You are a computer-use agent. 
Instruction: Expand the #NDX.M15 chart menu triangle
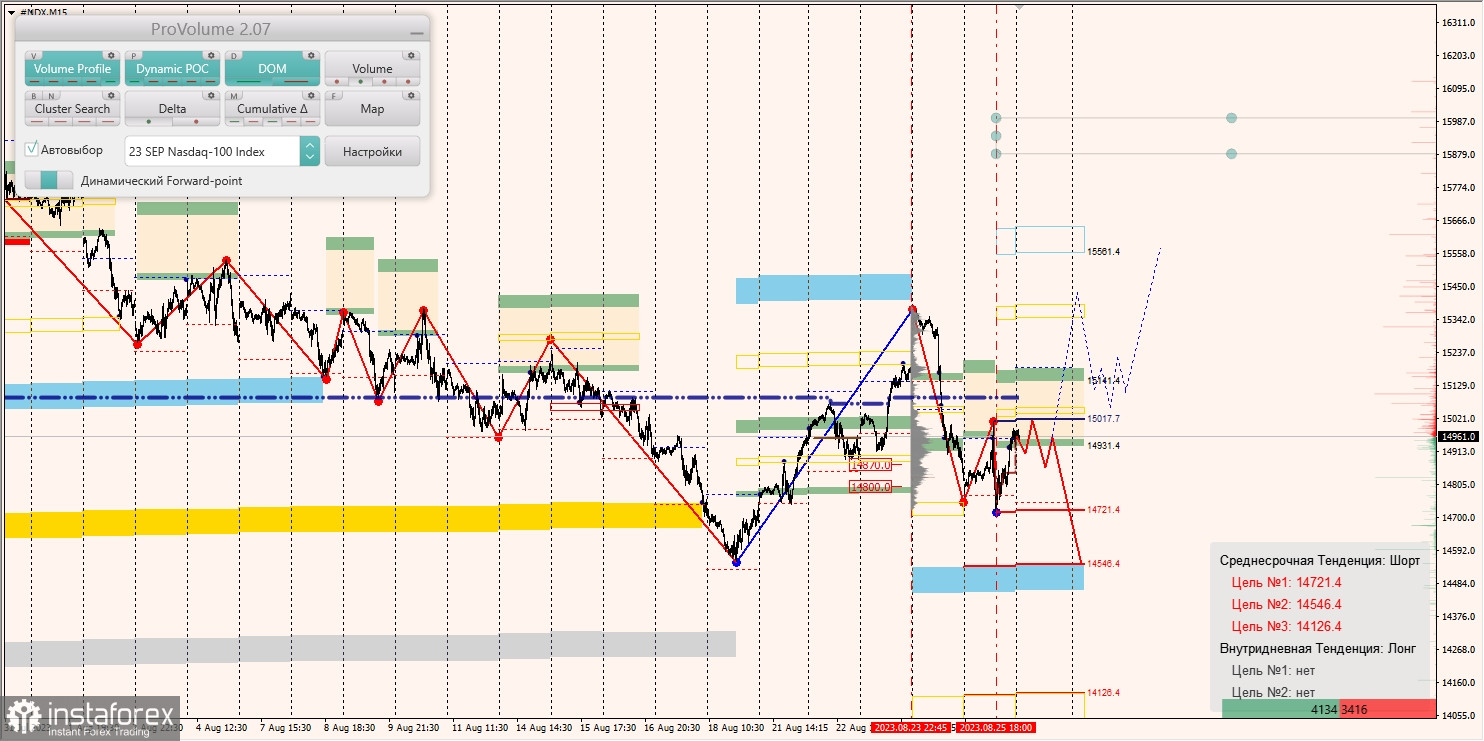click(x=11, y=12)
